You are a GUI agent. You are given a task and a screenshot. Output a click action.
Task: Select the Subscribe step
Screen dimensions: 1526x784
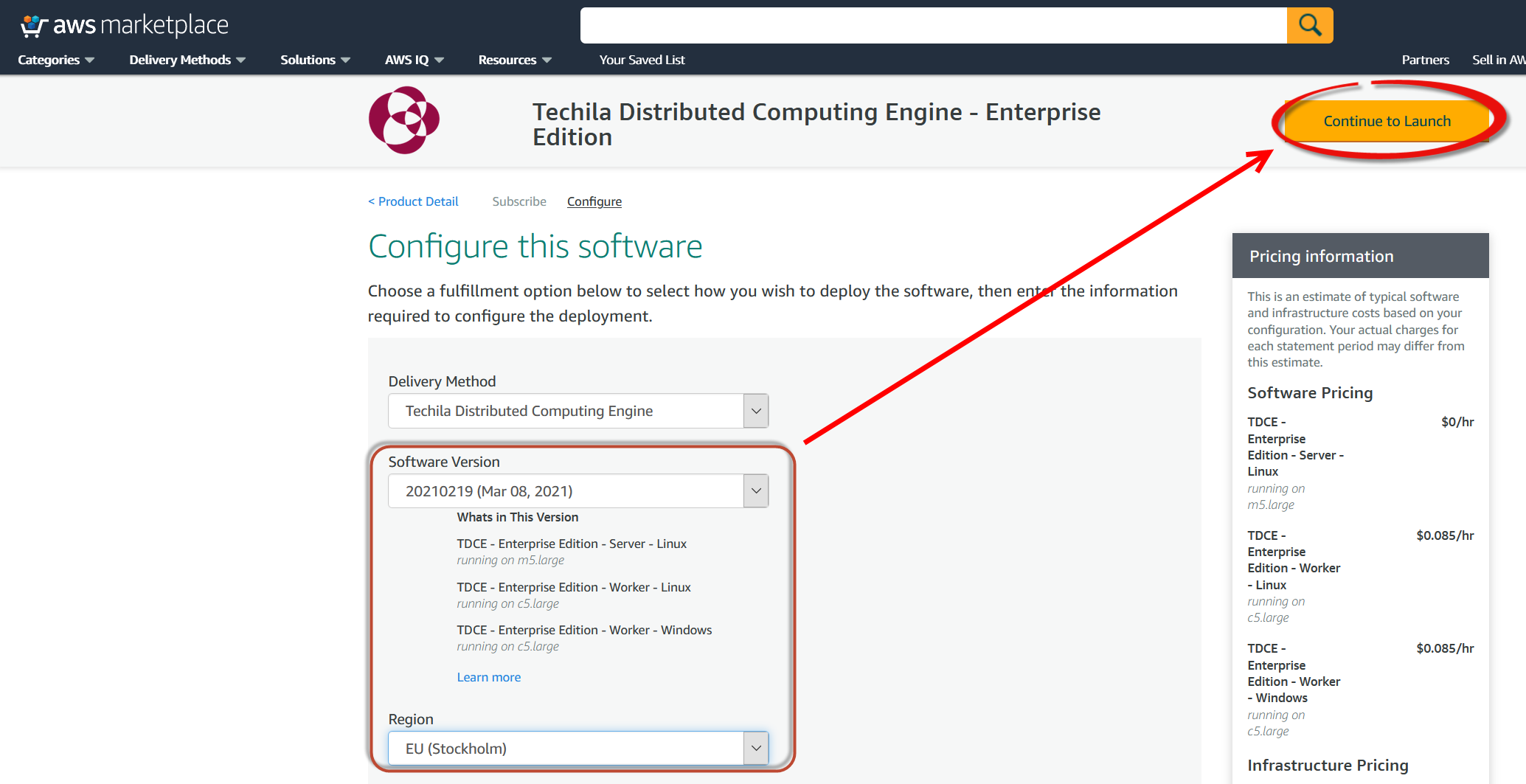pyautogui.click(x=519, y=201)
